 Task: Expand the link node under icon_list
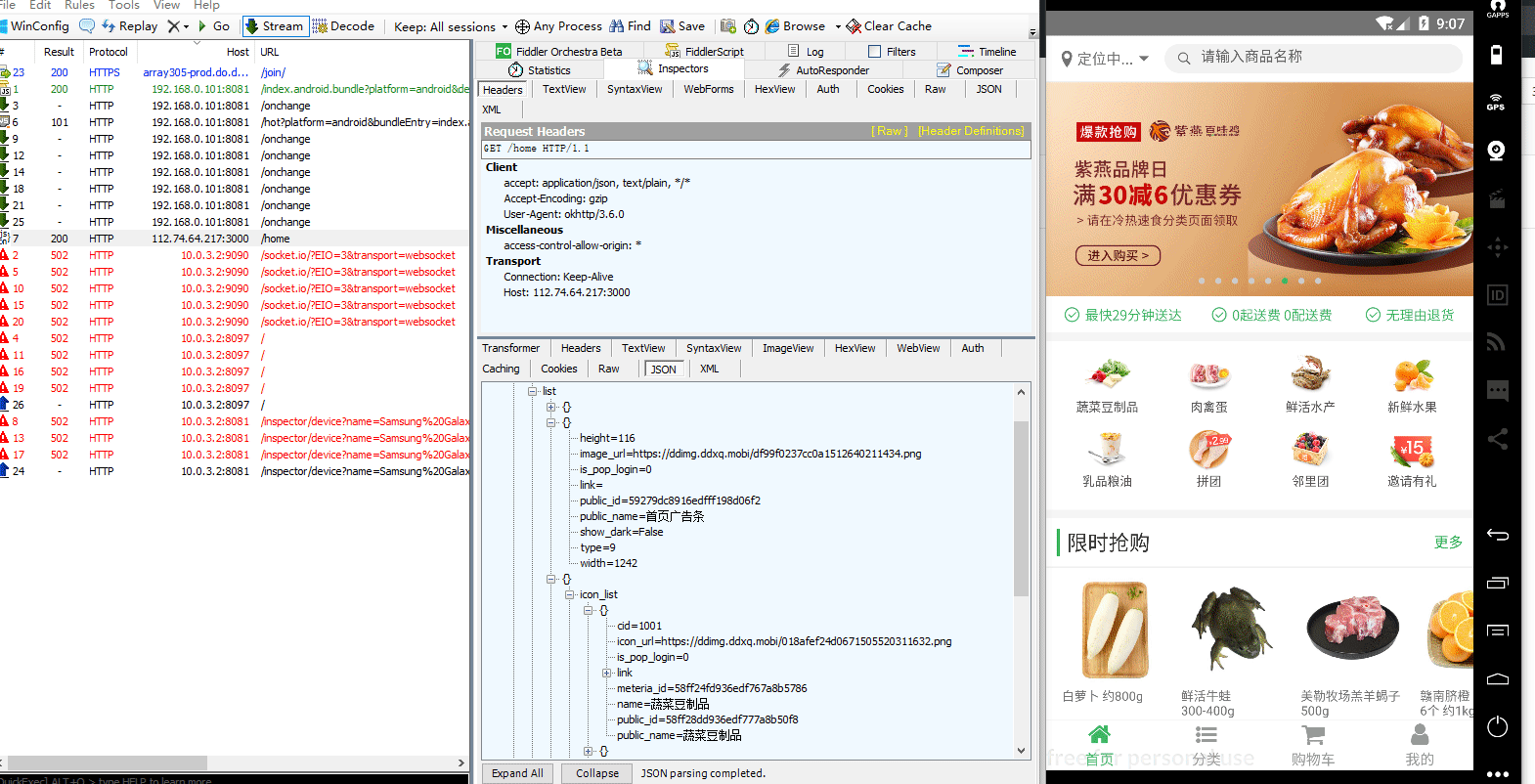607,673
